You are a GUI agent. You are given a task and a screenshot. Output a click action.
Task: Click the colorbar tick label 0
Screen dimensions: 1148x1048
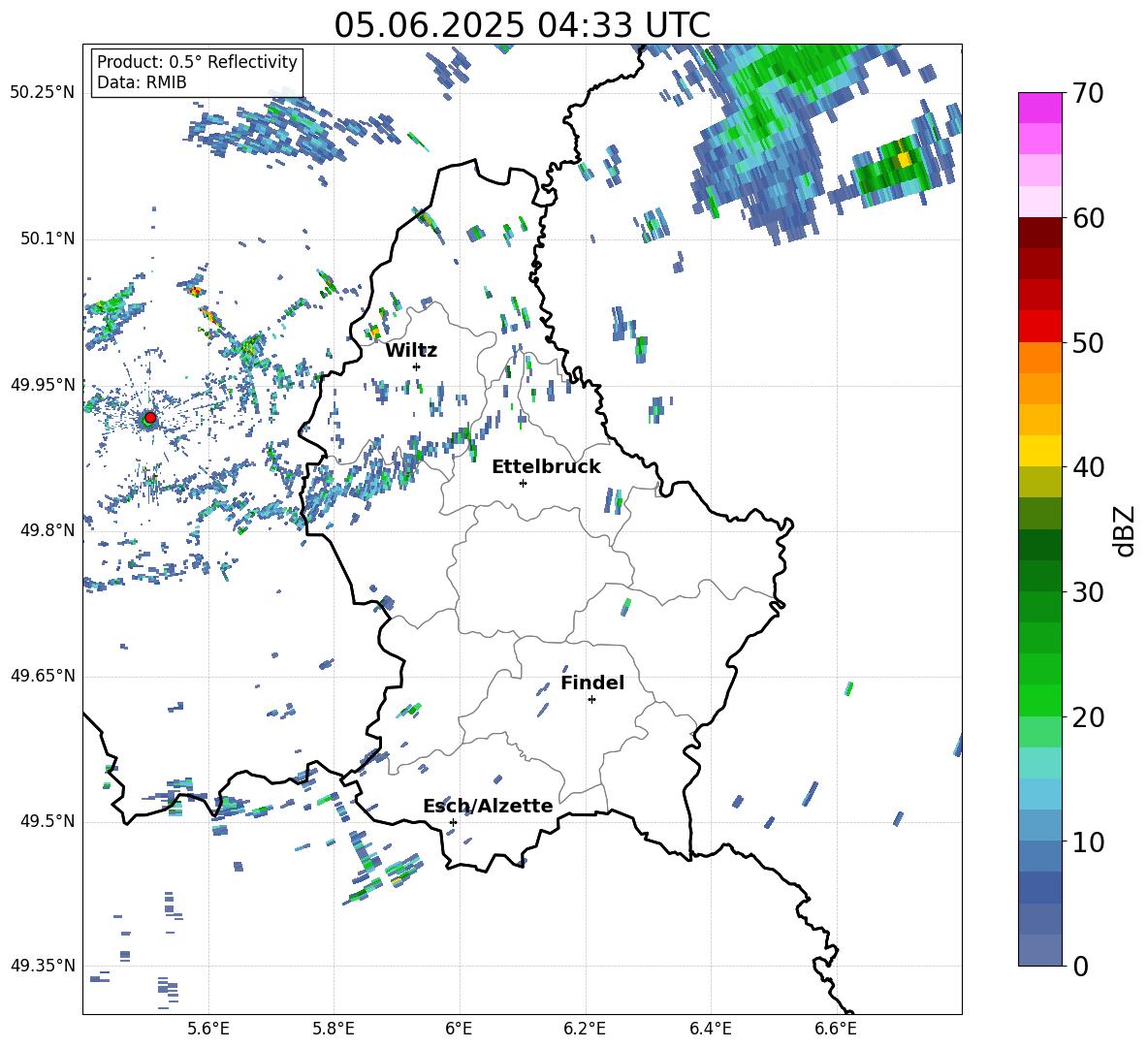click(x=1080, y=966)
